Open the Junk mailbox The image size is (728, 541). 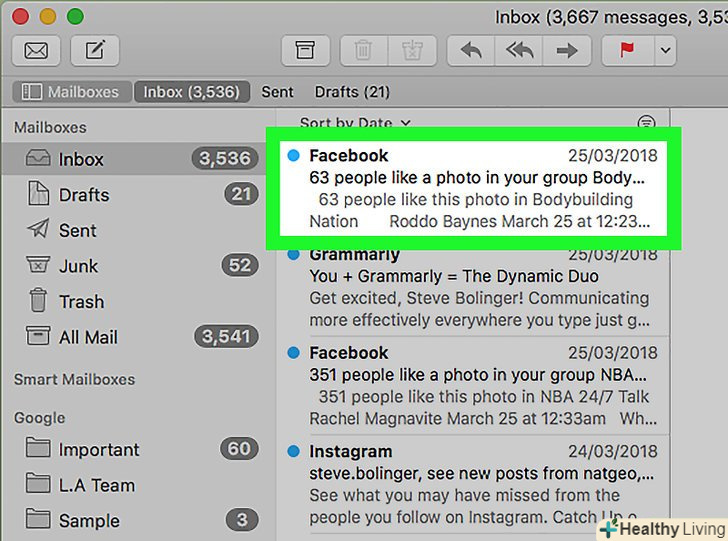coord(133,266)
